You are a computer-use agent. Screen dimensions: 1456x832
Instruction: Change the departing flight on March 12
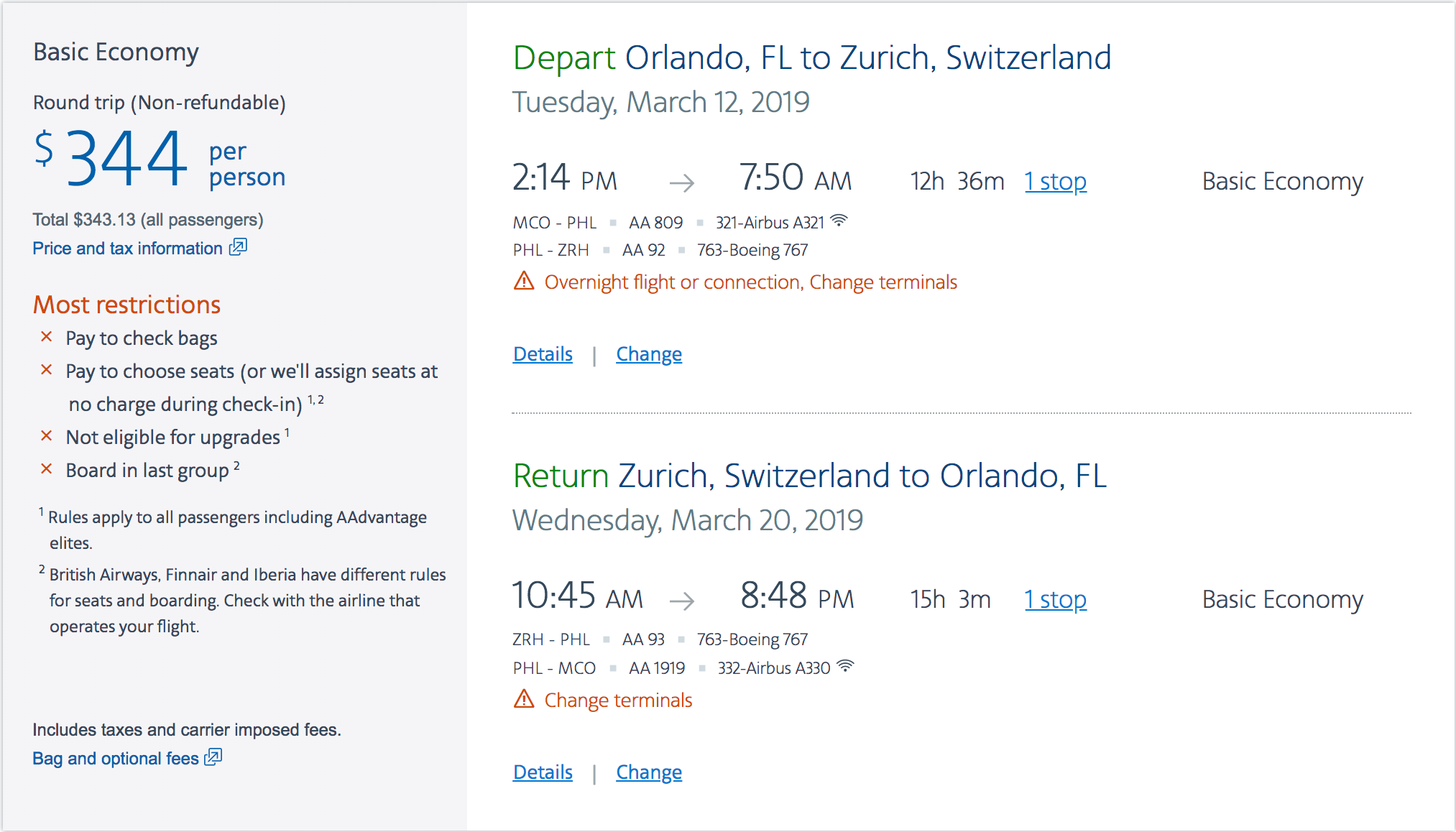click(649, 354)
